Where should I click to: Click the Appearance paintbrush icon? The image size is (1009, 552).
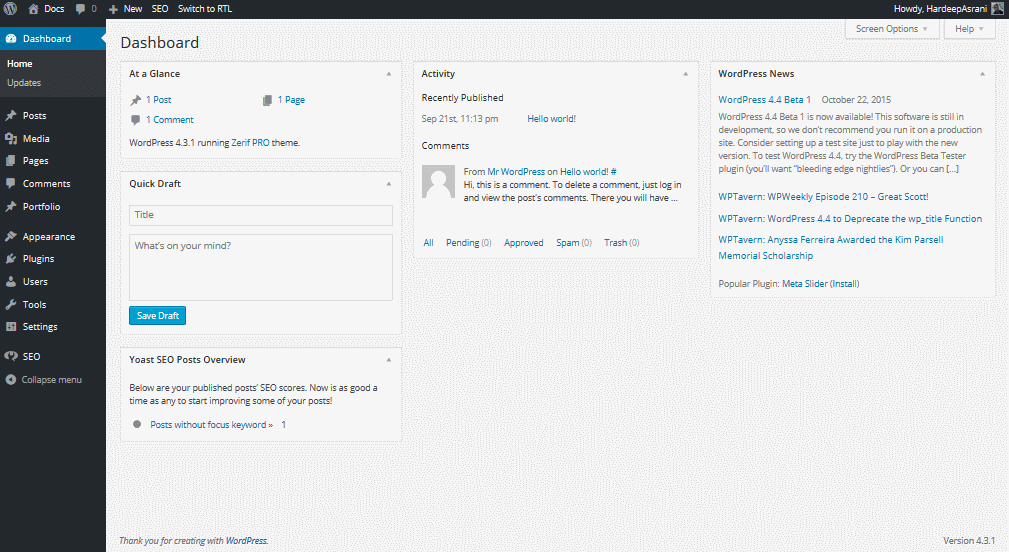[11, 237]
